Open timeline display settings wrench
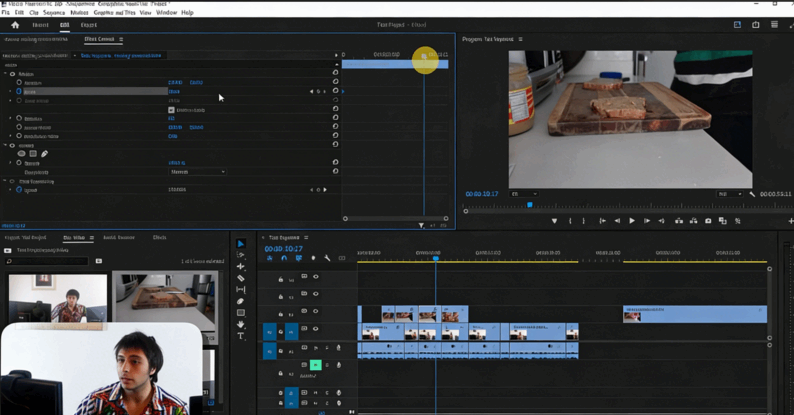The width and height of the screenshot is (794, 415). [x=327, y=258]
